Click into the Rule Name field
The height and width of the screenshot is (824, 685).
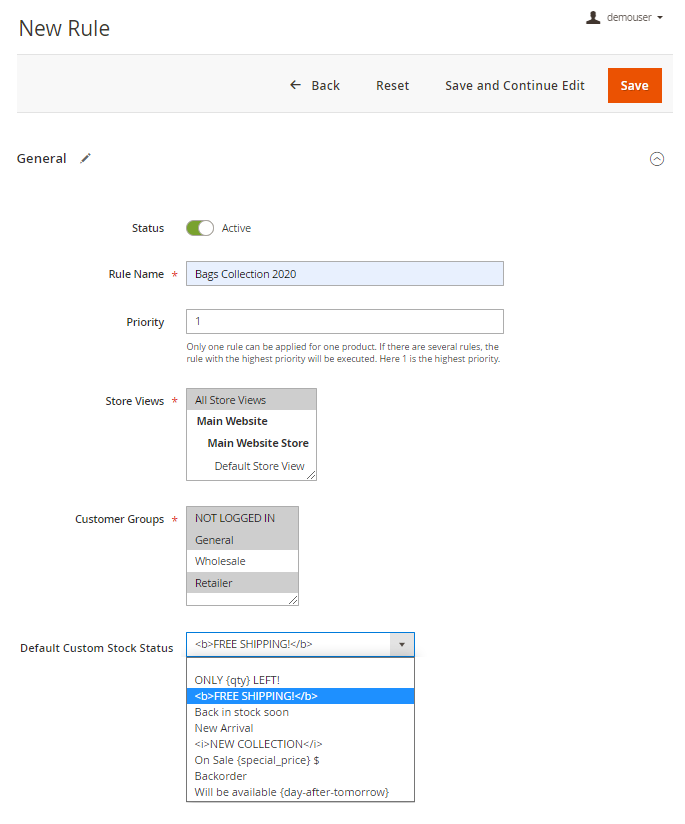344,274
